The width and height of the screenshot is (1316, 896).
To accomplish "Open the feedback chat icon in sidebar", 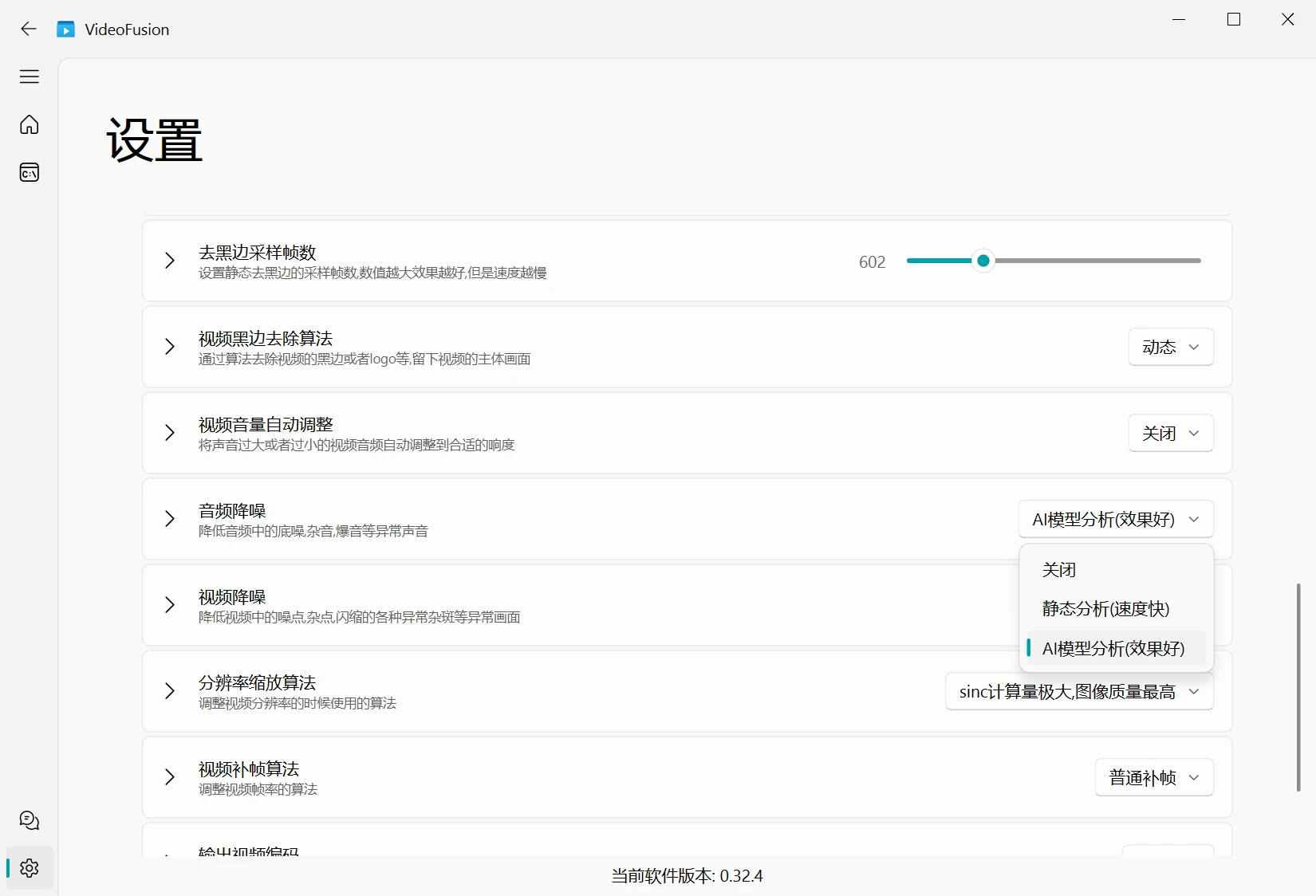I will [x=30, y=820].
